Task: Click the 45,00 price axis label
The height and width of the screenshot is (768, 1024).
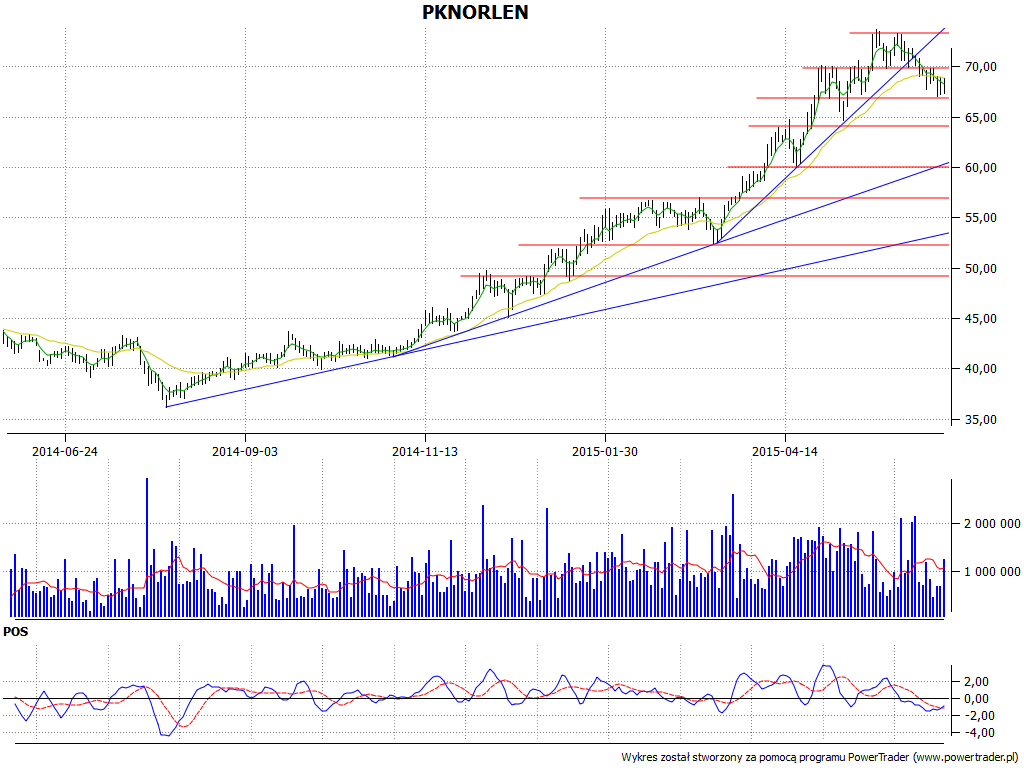Action: 980,319
